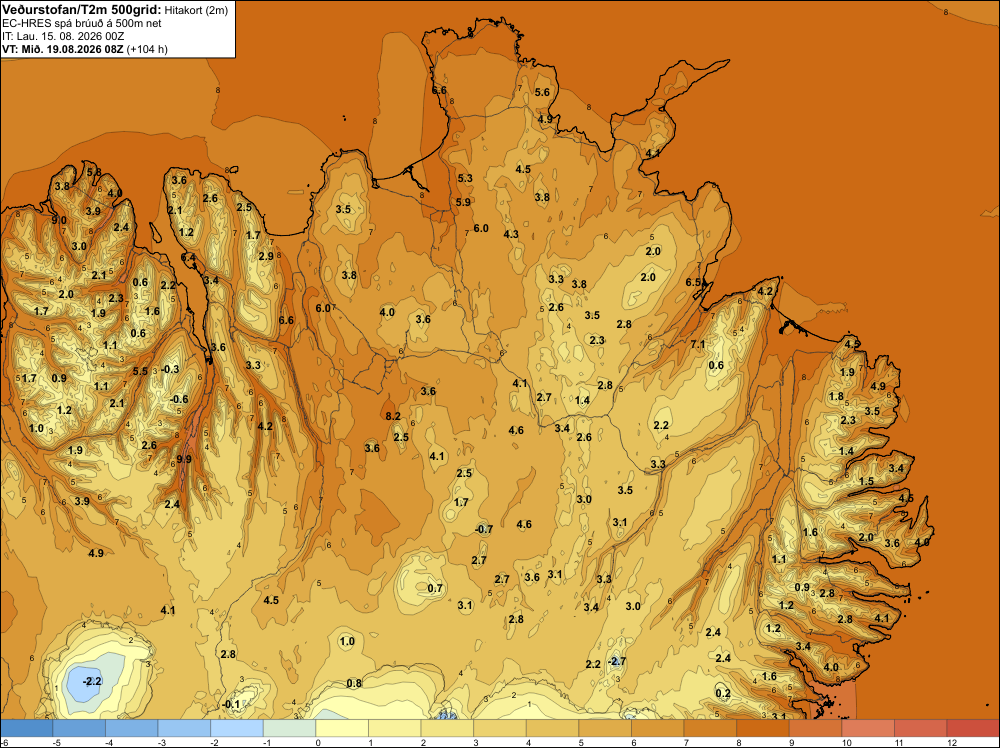Click the '9.0' temperature value
This screenshot has height=748, width=1000.
pos(59,220)
